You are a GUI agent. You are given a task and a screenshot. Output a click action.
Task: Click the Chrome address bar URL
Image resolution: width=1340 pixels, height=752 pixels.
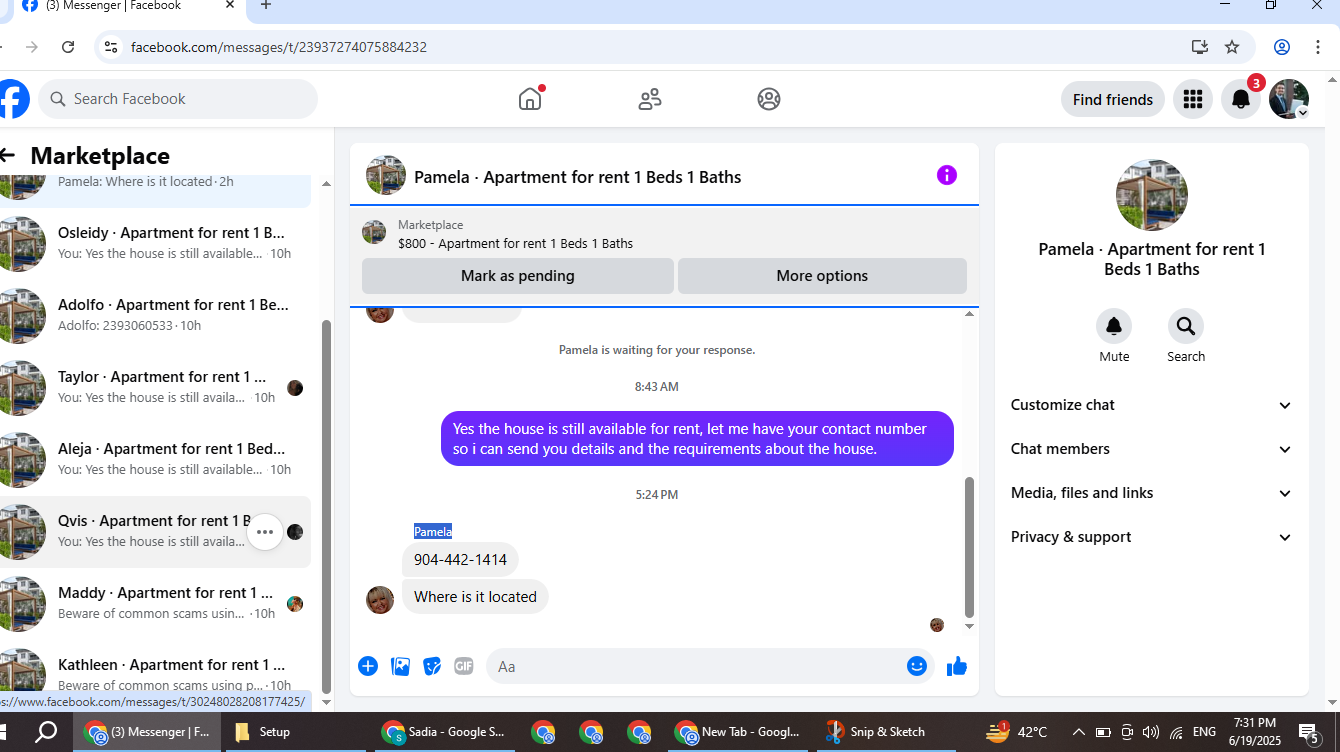click(x=279, y=47)
